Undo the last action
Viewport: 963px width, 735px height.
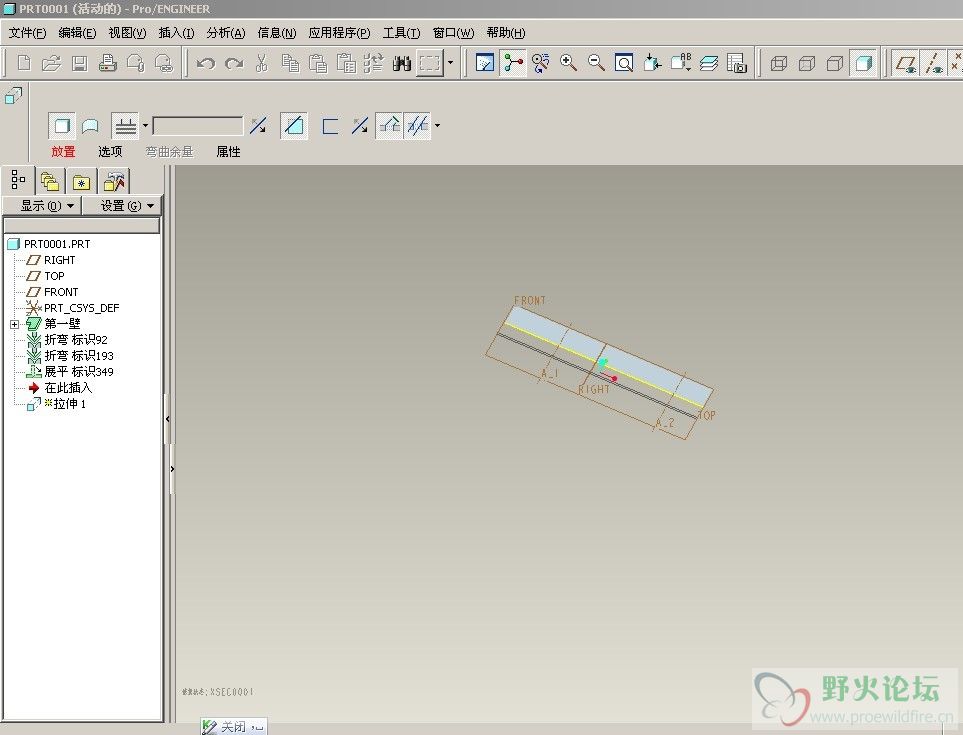tap(206, 63)
